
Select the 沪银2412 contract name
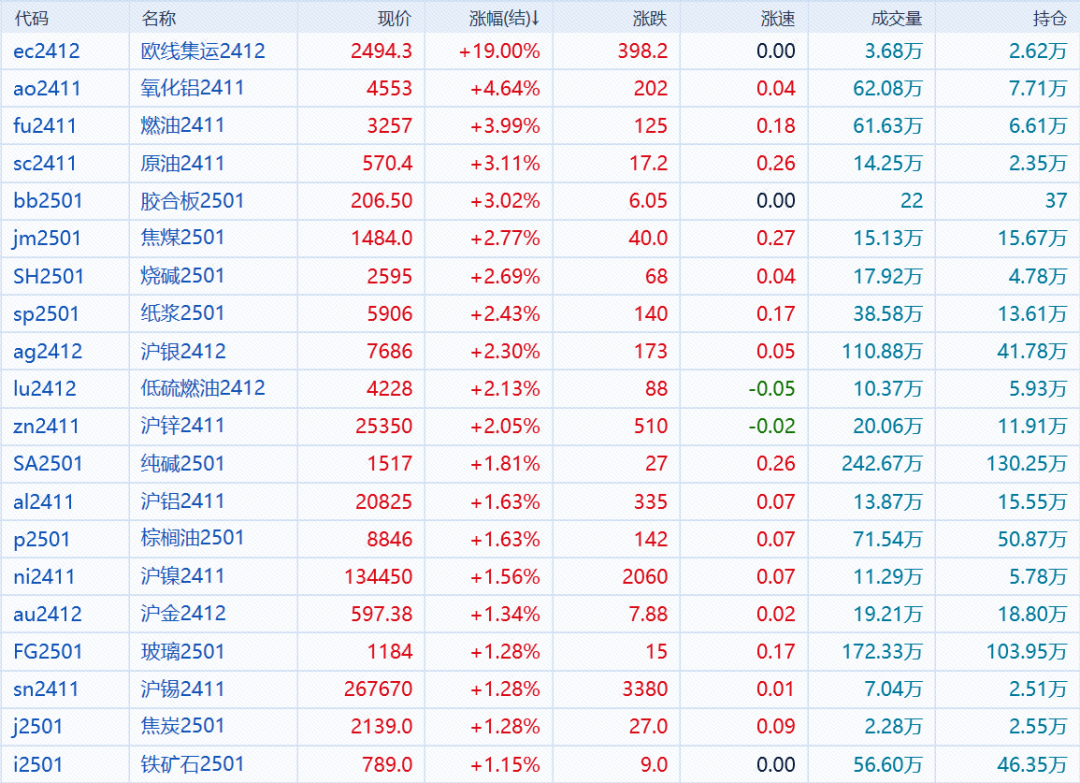coord(183,351)
